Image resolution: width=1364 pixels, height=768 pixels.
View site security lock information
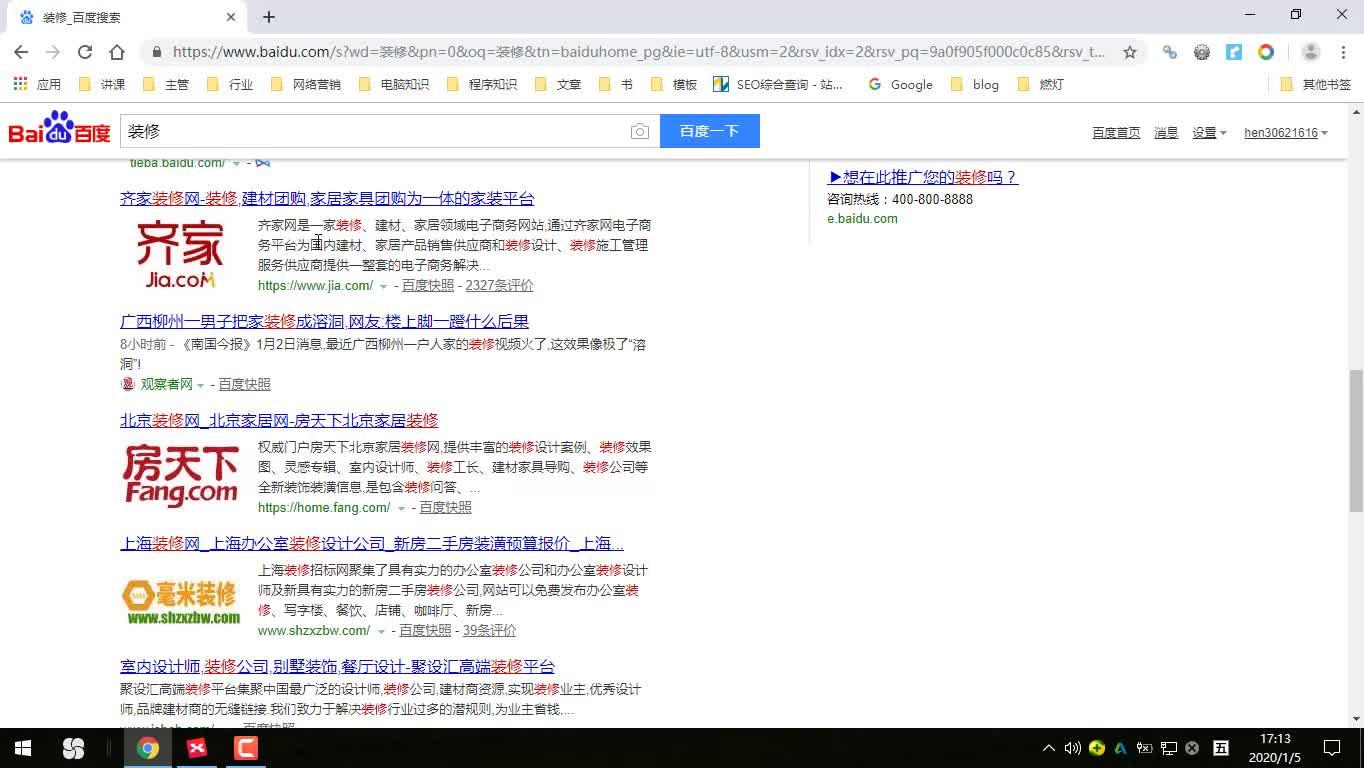[x=156, y=52]
